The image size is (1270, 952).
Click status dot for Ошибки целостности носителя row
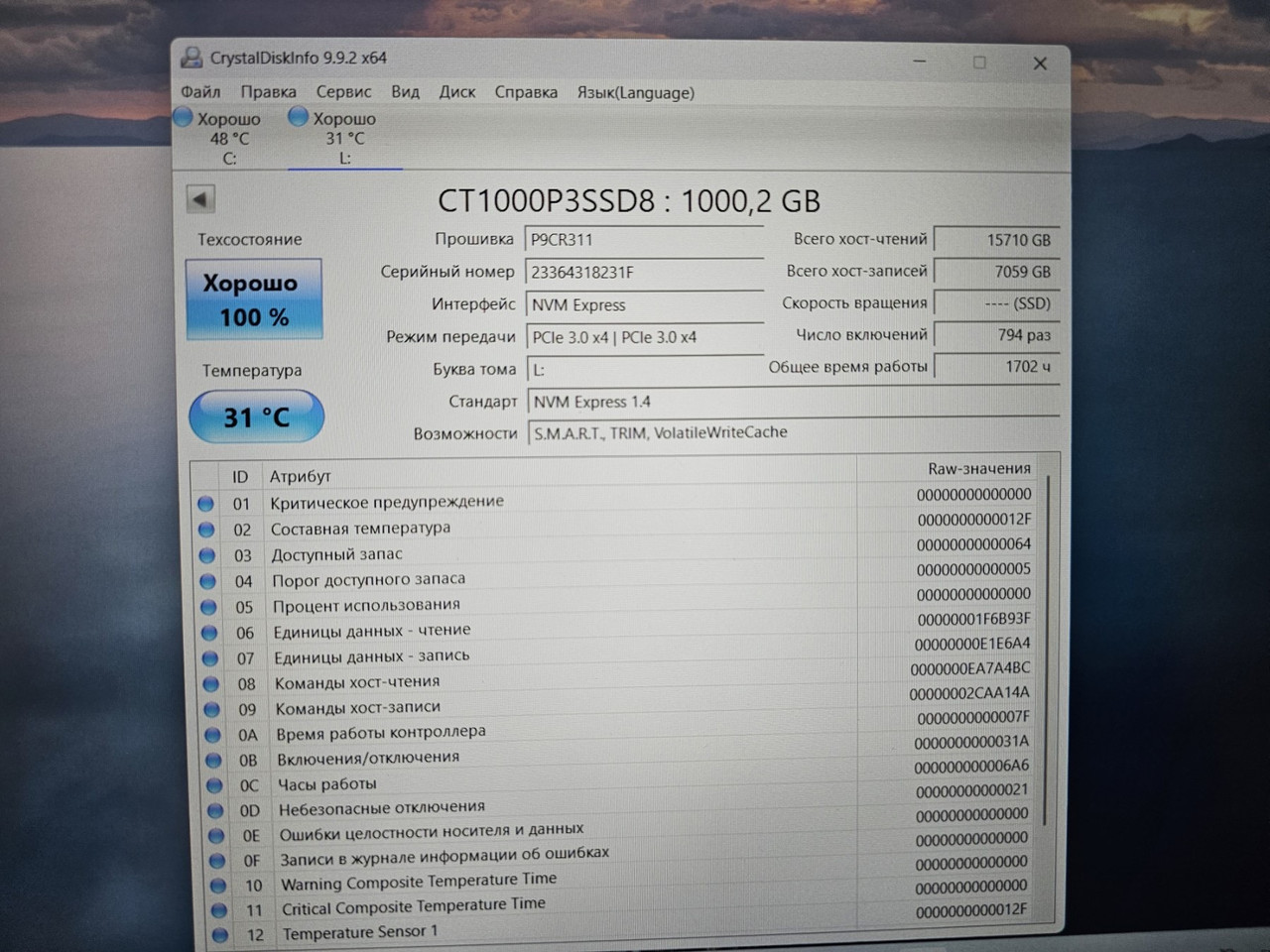216,836
